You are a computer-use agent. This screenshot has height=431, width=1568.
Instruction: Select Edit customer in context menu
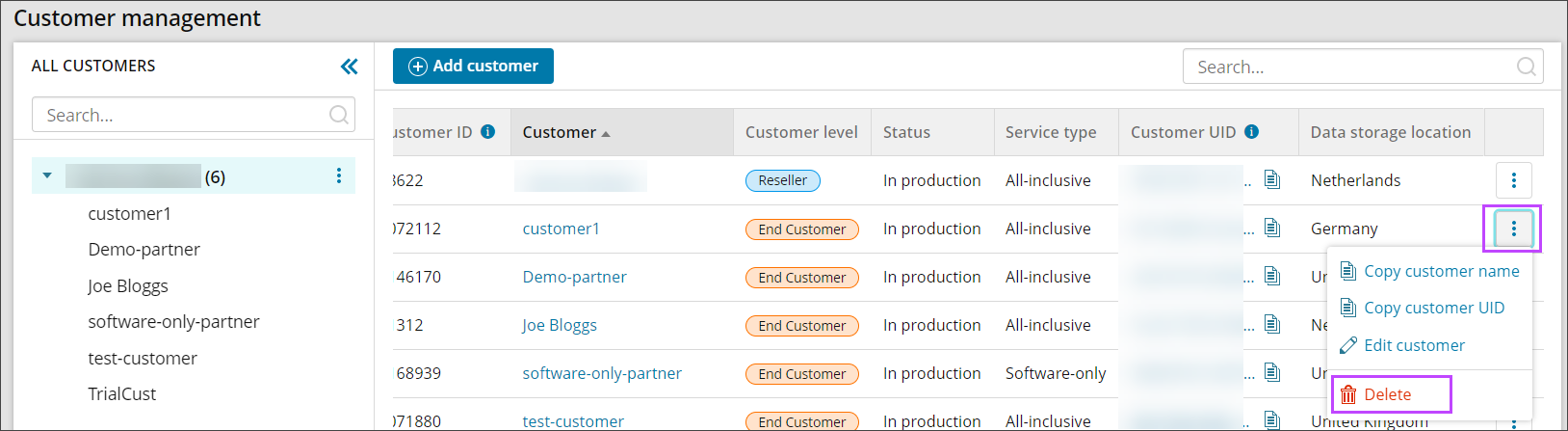1414,345
